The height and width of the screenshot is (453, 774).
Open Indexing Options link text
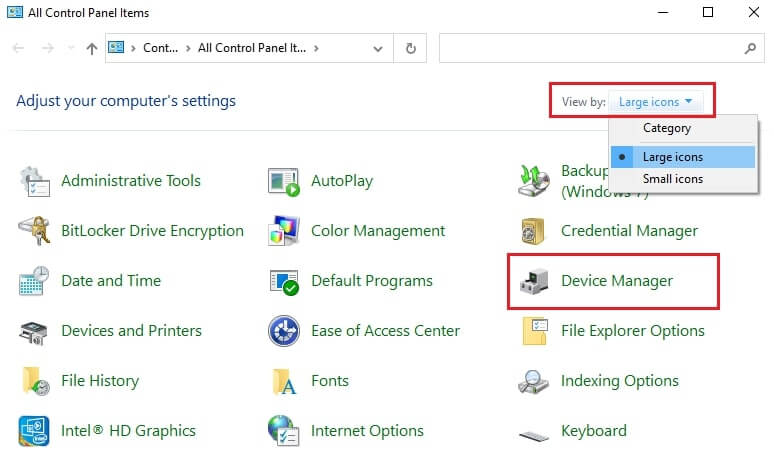620,381
